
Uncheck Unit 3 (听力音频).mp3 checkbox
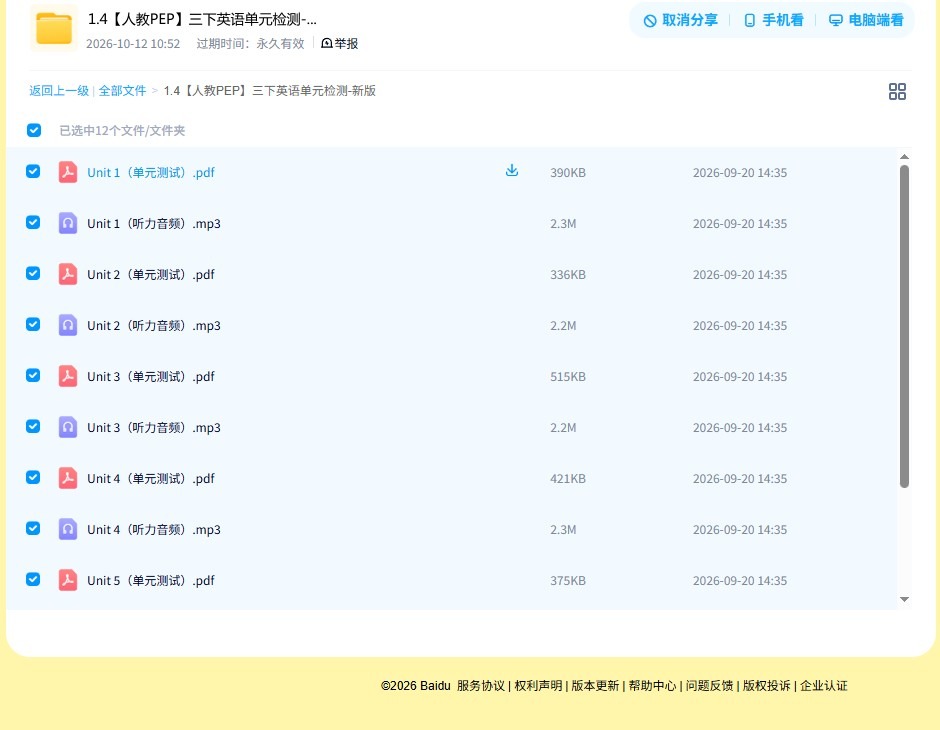pos(33,426)
